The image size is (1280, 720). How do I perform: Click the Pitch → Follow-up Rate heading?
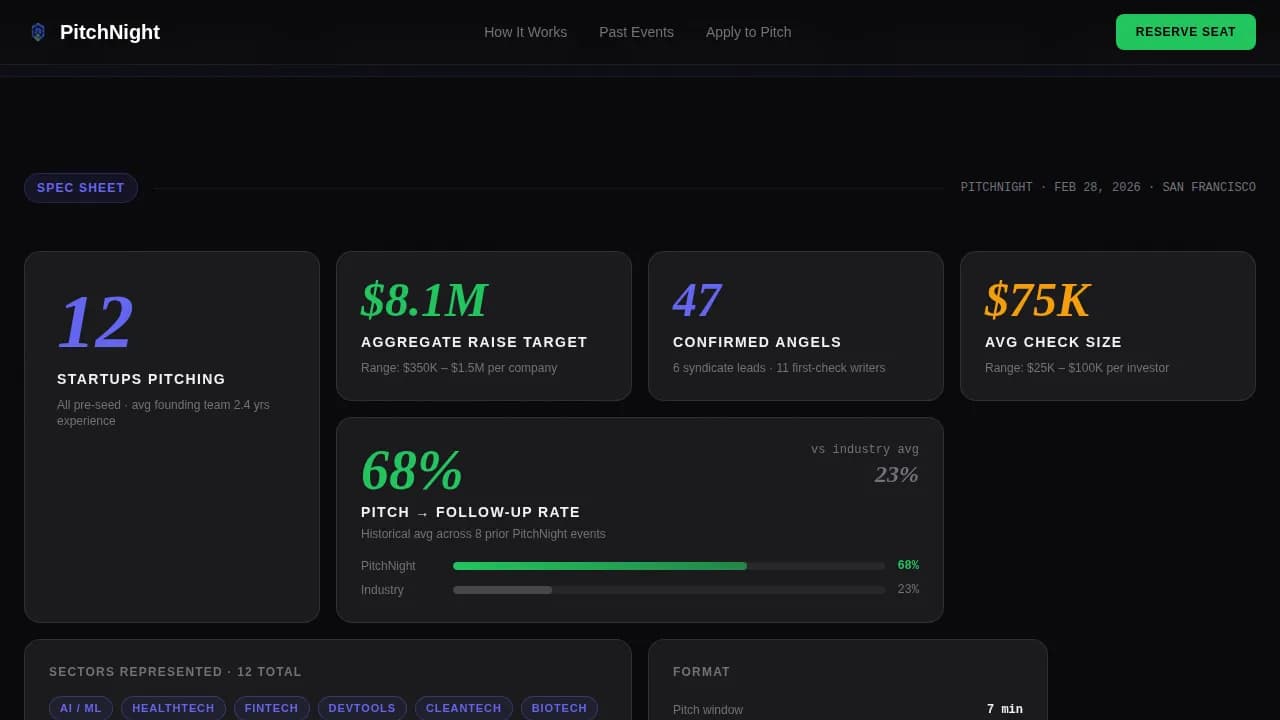click(470, 512)
